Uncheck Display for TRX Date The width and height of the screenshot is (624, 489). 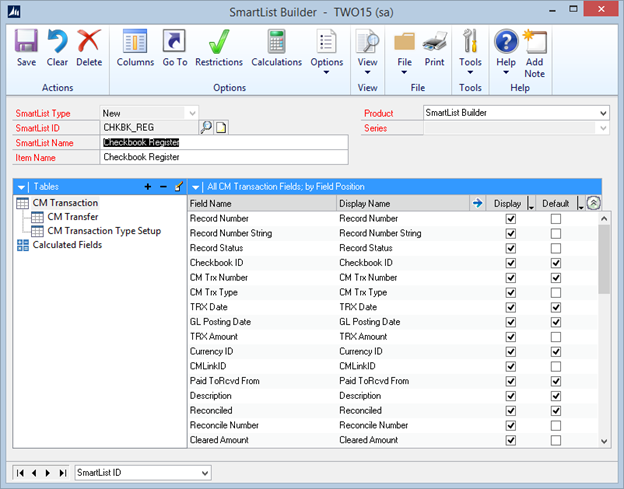click(511, 307)
